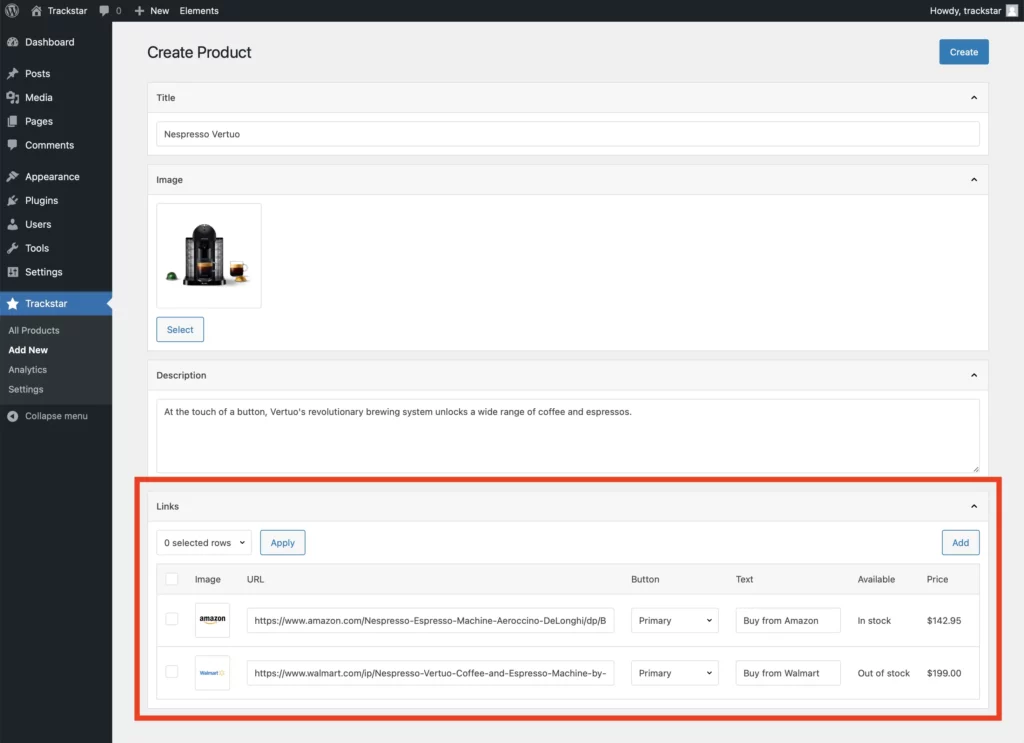Focus the Buy from Amazon text field
The width and height of the screenshot is (1024, 743).
coord(788,620)
